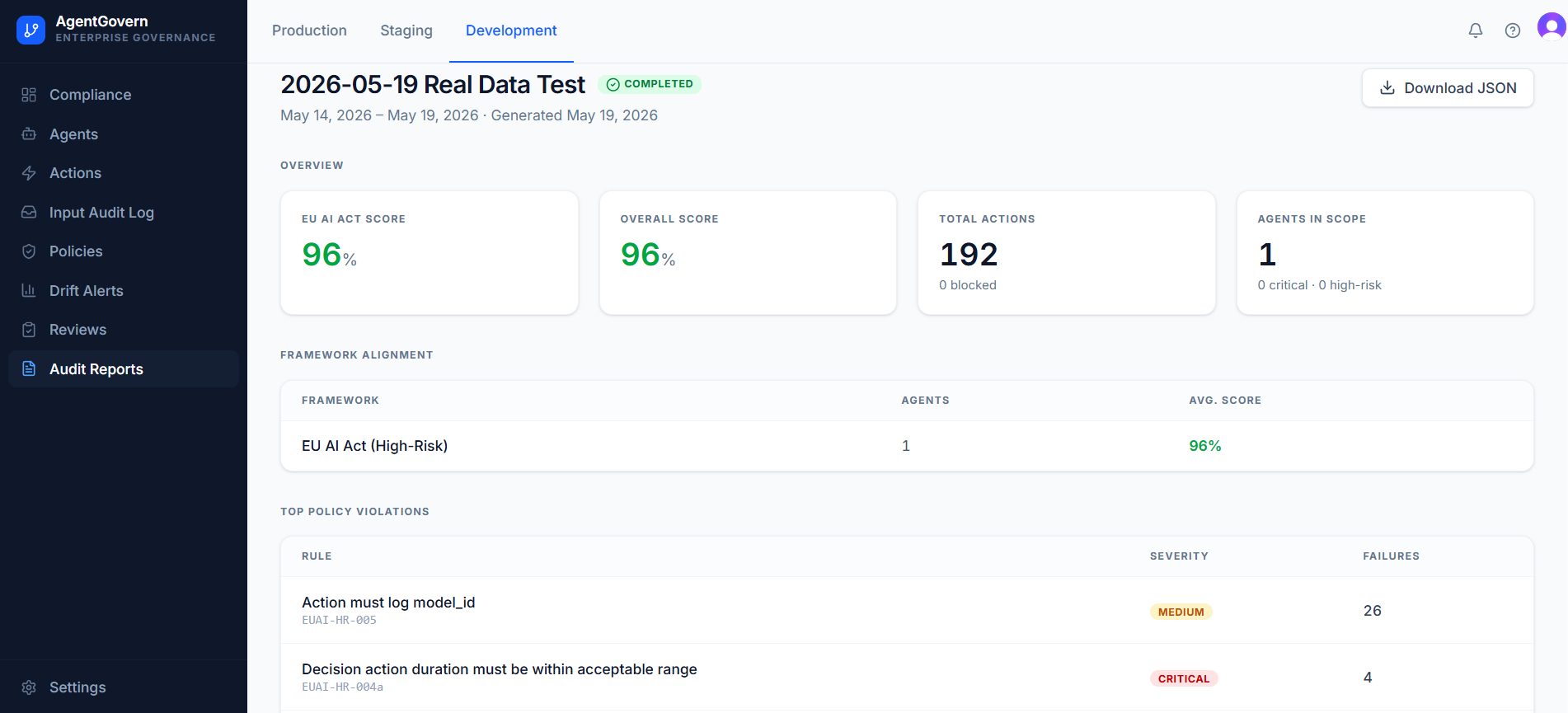View Drift Alerts page
1568x713 pixels.
[124, 290]
